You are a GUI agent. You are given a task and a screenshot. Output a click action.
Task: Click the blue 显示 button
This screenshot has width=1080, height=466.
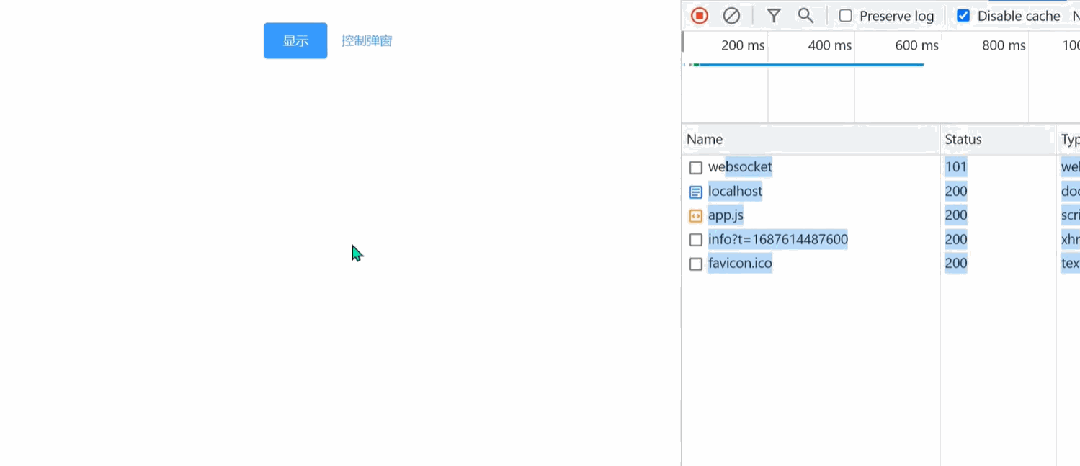click(x=295, y=41)
